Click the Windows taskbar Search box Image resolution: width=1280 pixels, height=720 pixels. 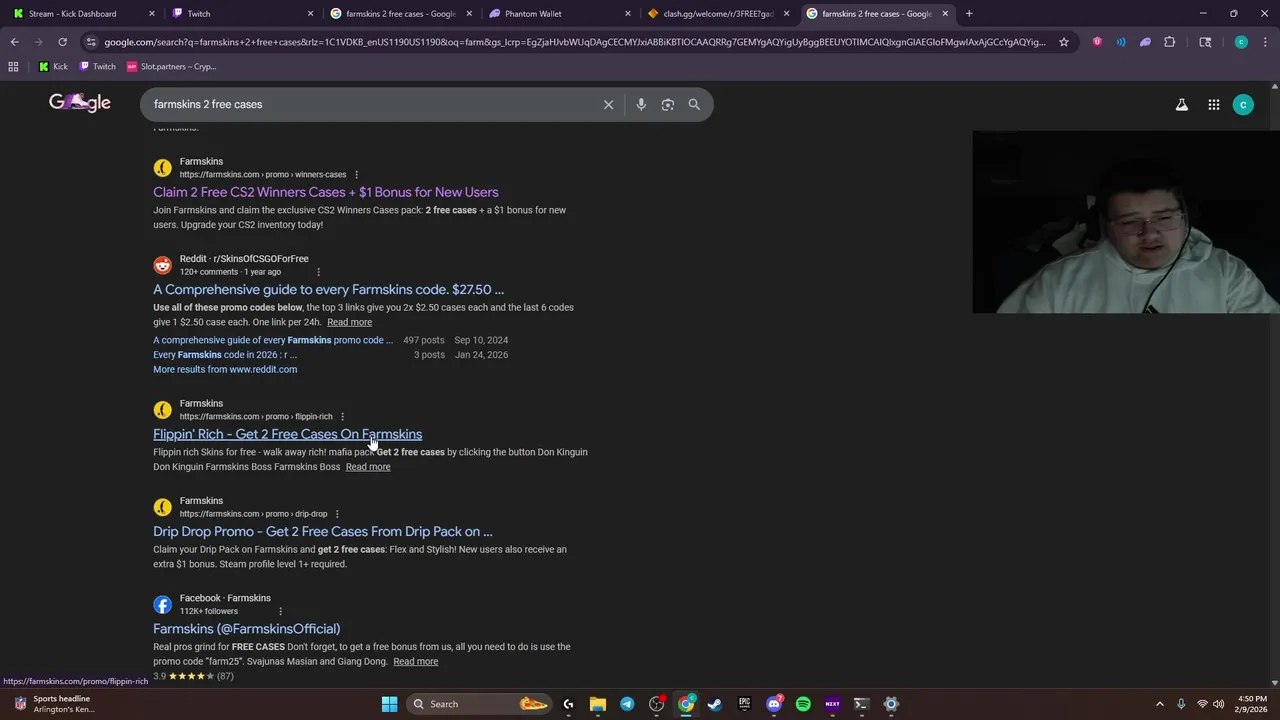(x=480, y=704)
